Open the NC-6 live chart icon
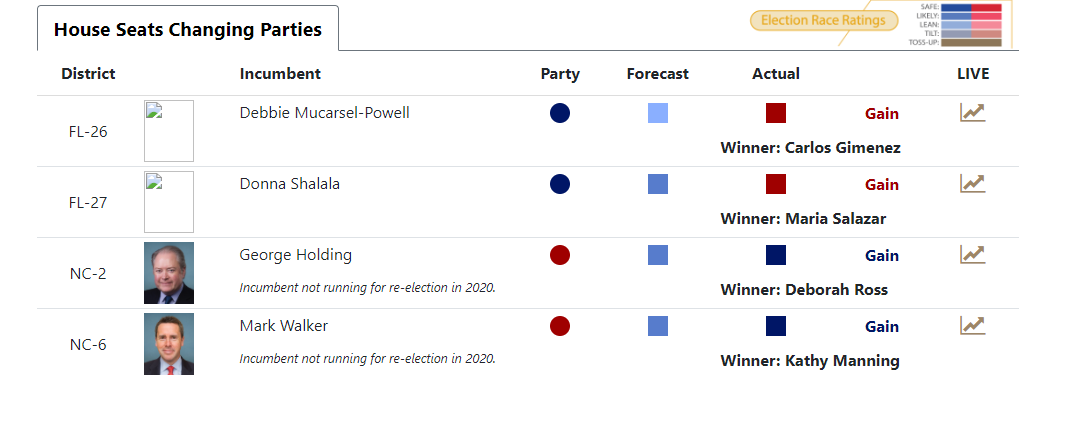This screenshot has height=440, width=1082. click(972, 326)
